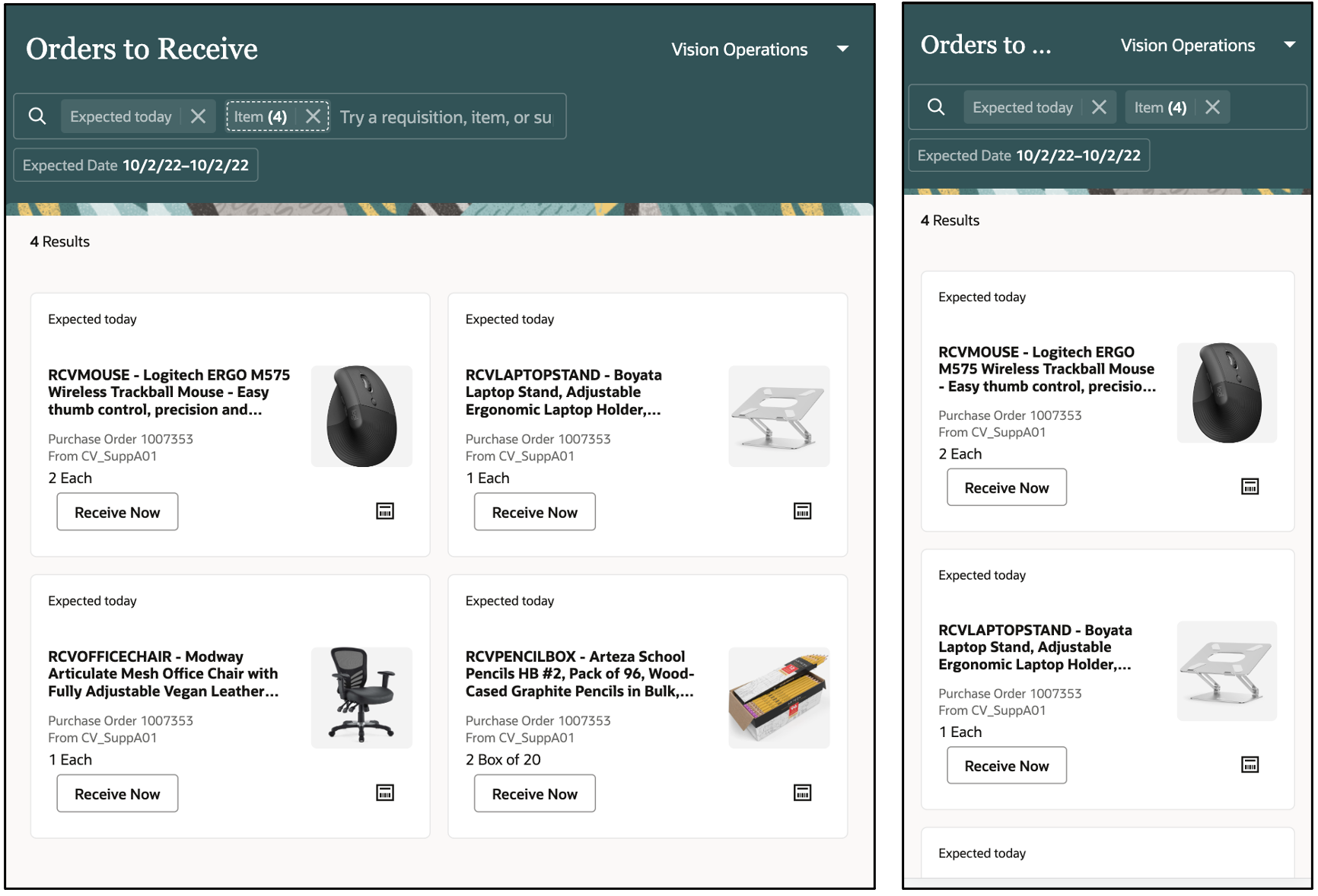Click the RCVLAPTOPSTAND title in the right panel
The height and width of the screenshot is (896, 1318).
tap(1035, 647)
